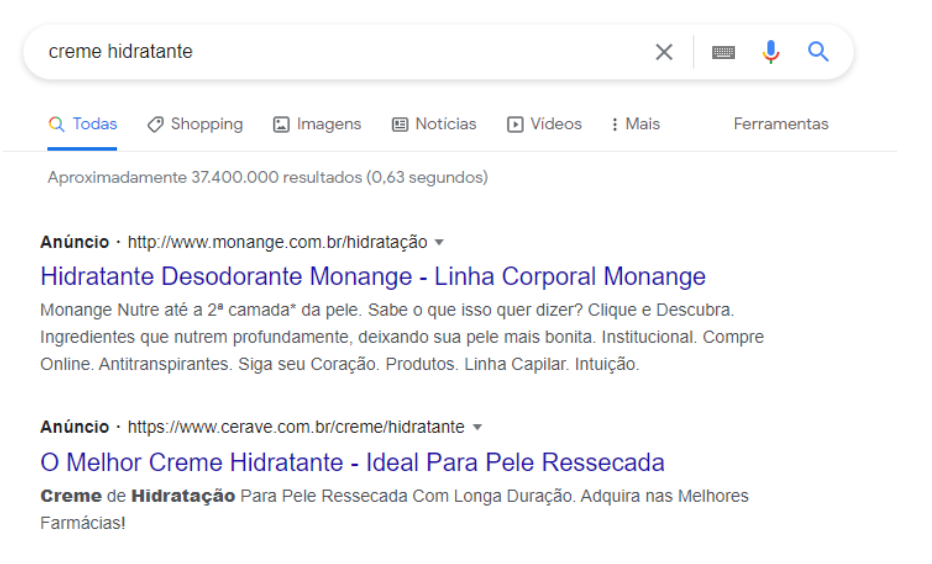This screenshot has width=932, height=564.
Task: Expand the Mais menu
Action: 636,124
